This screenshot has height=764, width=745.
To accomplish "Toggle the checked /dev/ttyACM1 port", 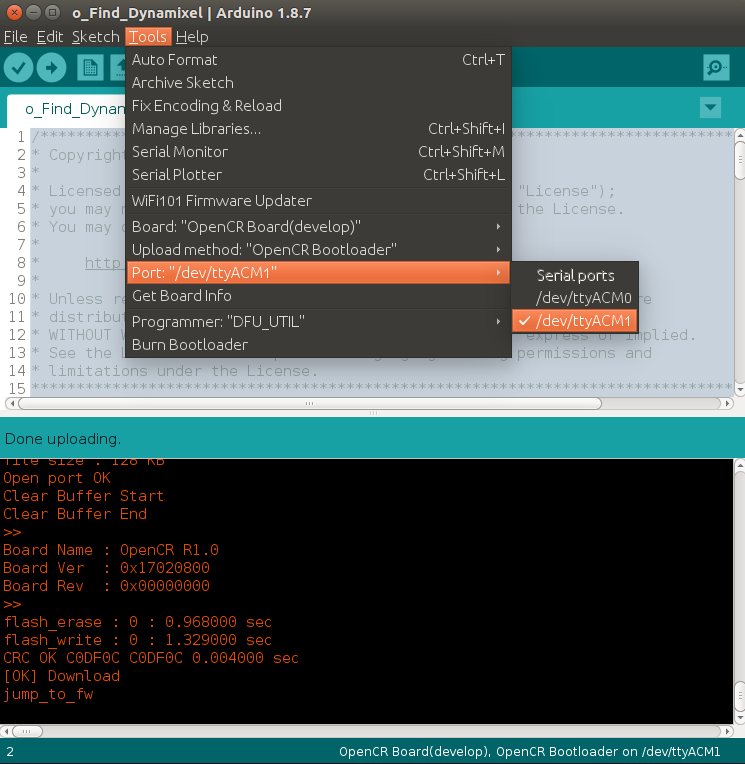I will 583,321.
